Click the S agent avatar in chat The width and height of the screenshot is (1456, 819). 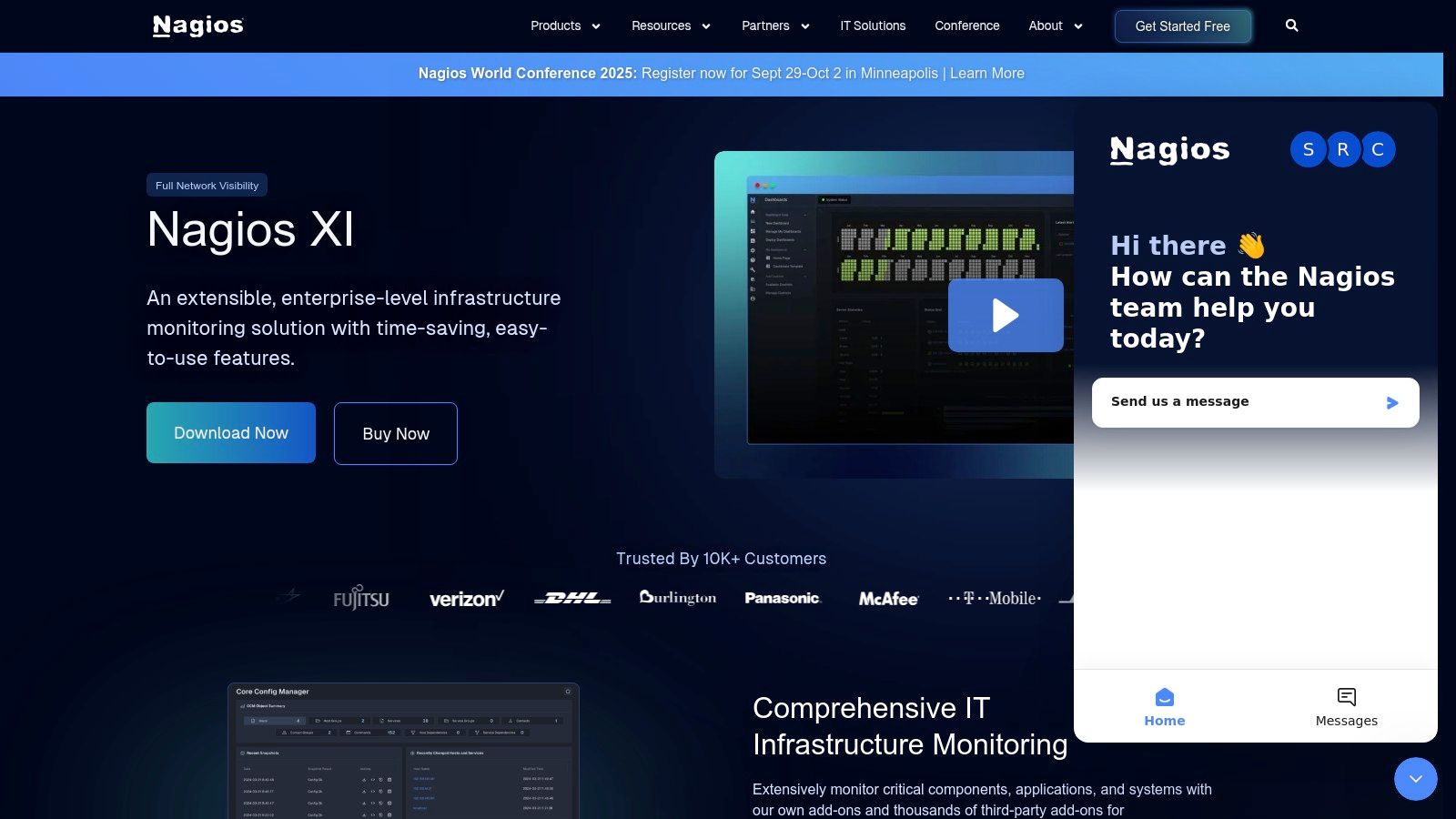(x=1308, y=149)
